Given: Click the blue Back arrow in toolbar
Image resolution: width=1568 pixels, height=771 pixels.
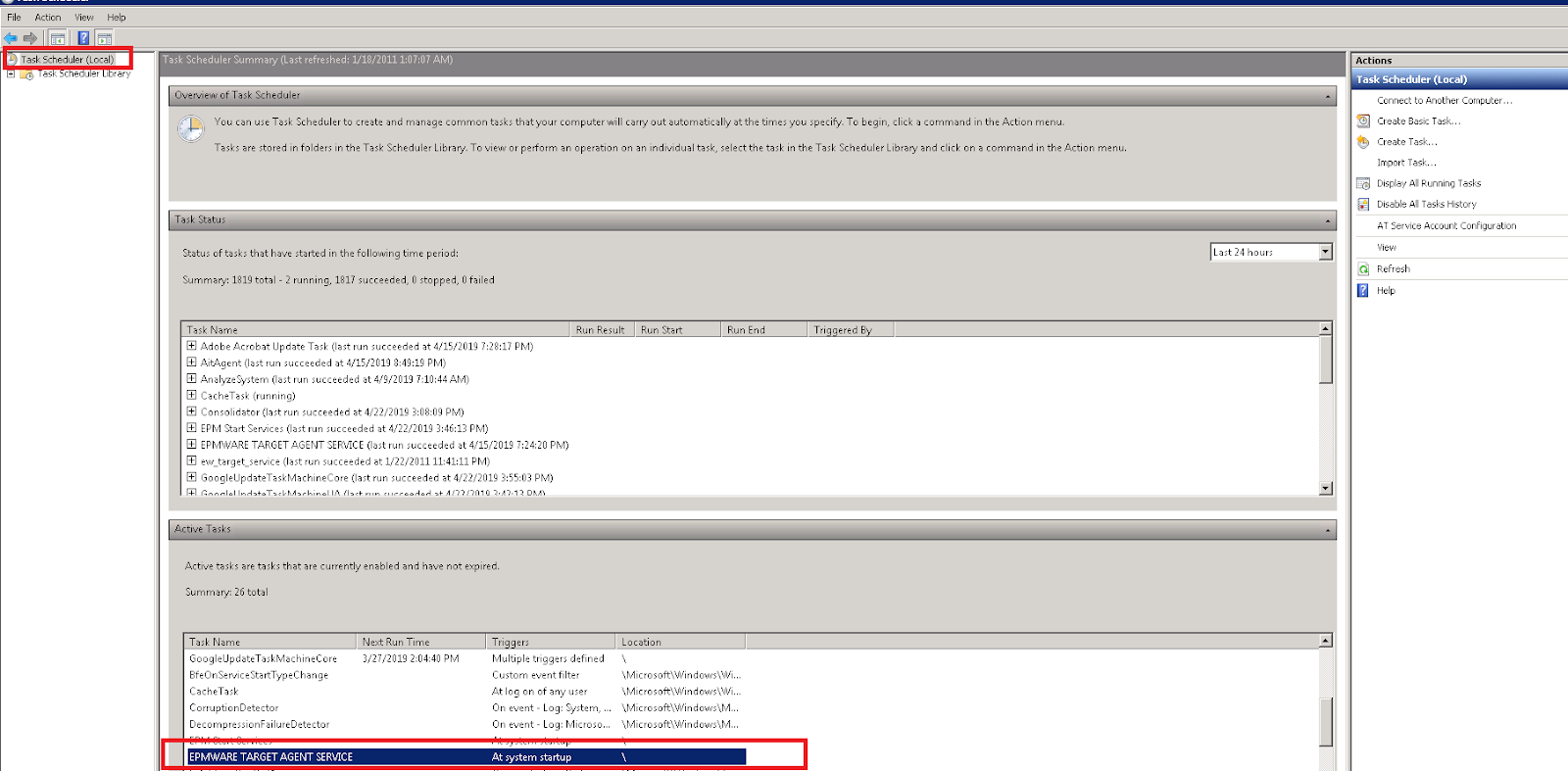Looking at the screenshot, I should (11, 38).
